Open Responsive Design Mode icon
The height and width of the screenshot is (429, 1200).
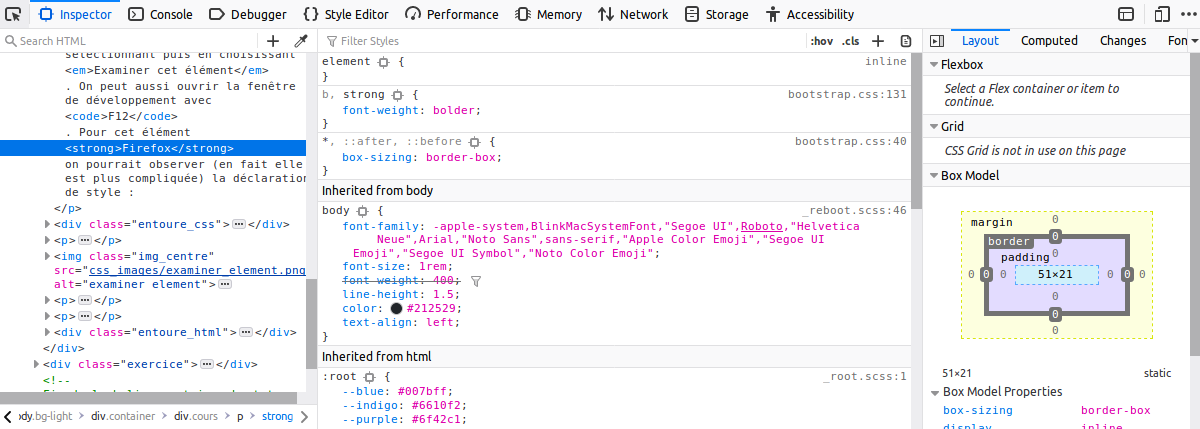click(1161, 14)
